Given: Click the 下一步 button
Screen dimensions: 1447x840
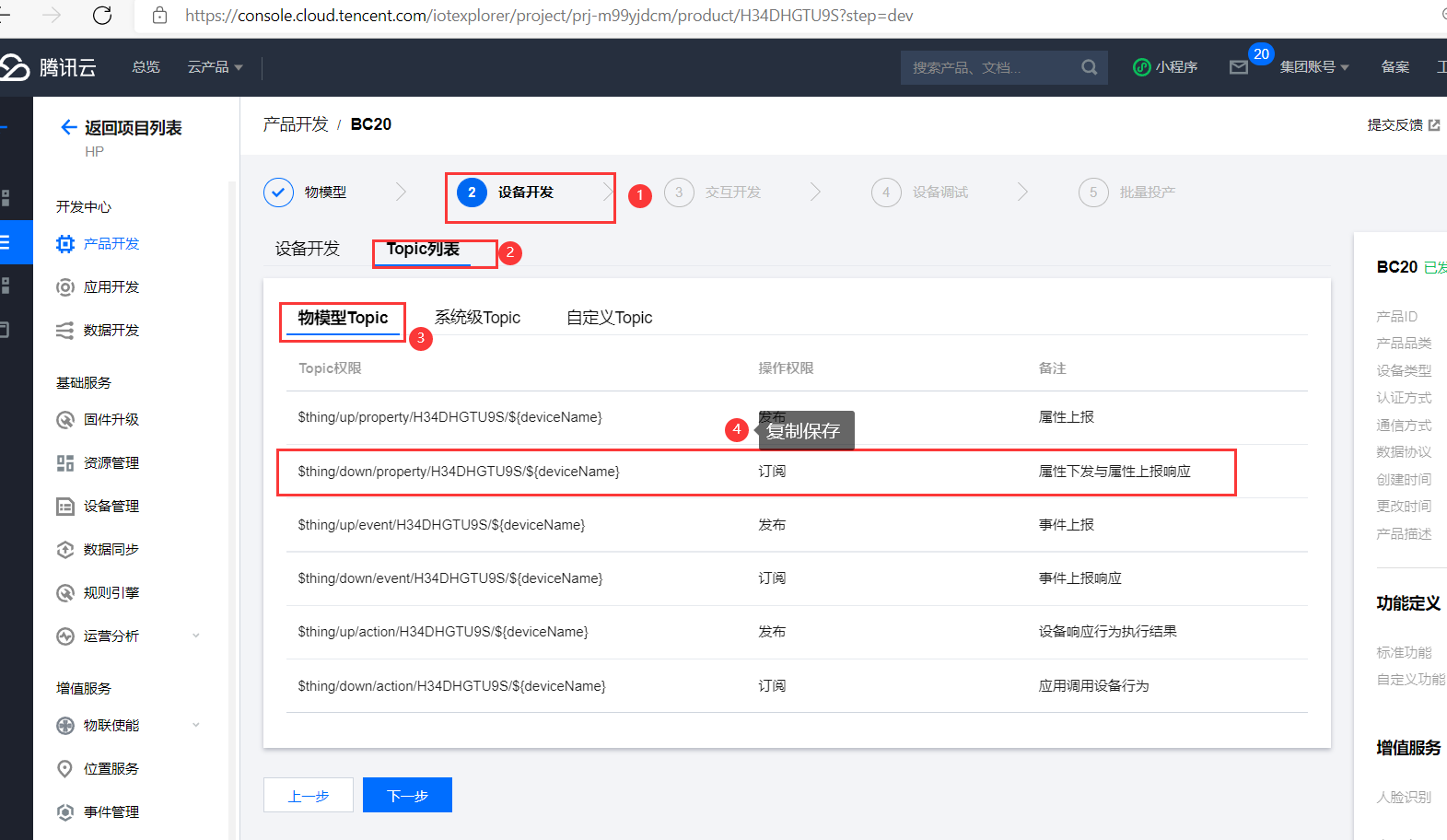Looking at the screenshot, I should point(407,795).
